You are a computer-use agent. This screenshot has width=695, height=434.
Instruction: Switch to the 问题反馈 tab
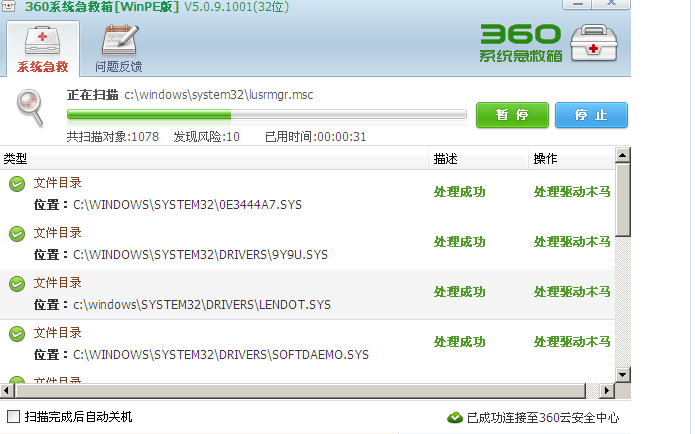click(119, 48)
